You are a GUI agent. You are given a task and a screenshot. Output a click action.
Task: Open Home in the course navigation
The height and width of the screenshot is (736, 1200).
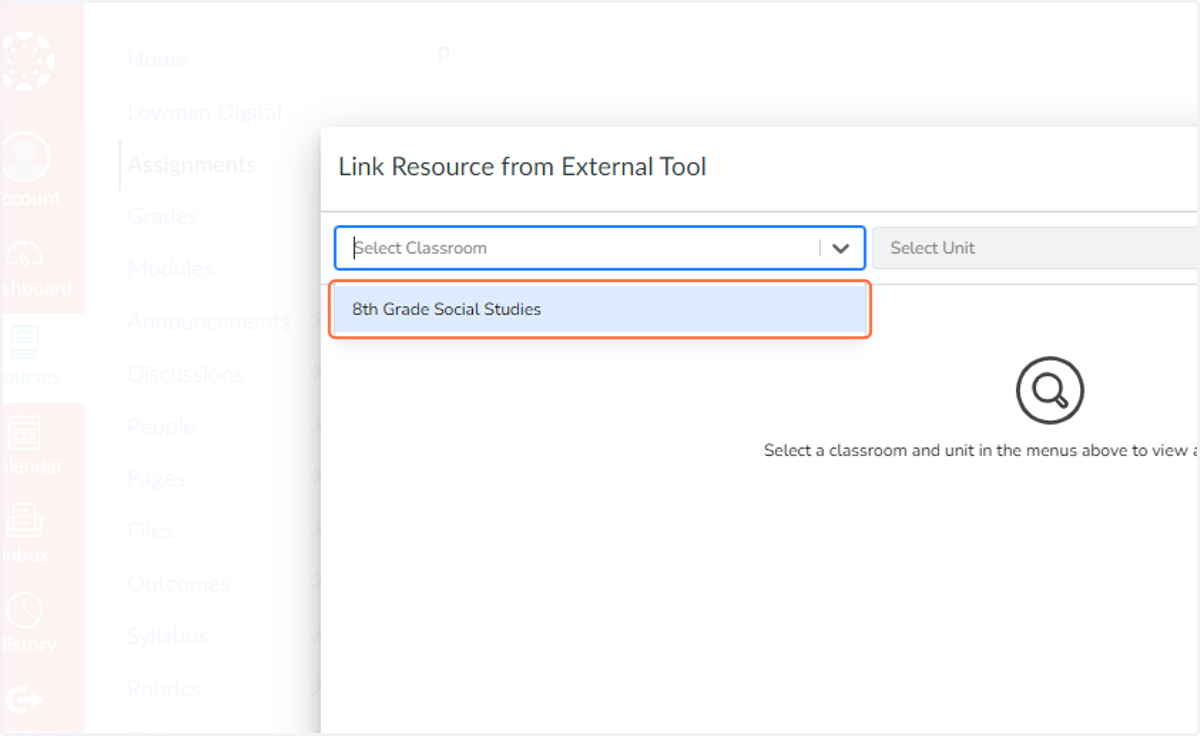(x=157, y=60)
